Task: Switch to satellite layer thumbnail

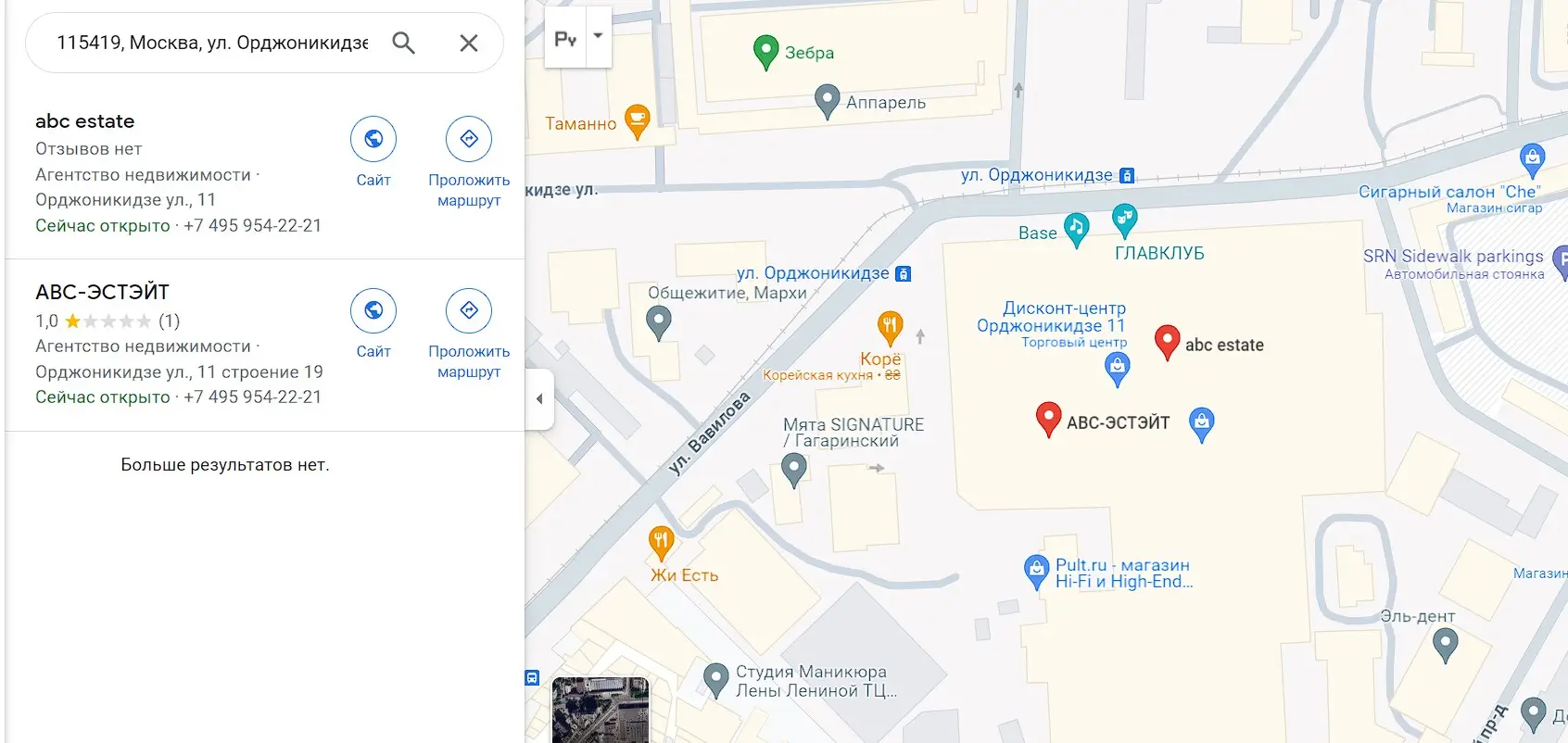Action: coord(601,710)
